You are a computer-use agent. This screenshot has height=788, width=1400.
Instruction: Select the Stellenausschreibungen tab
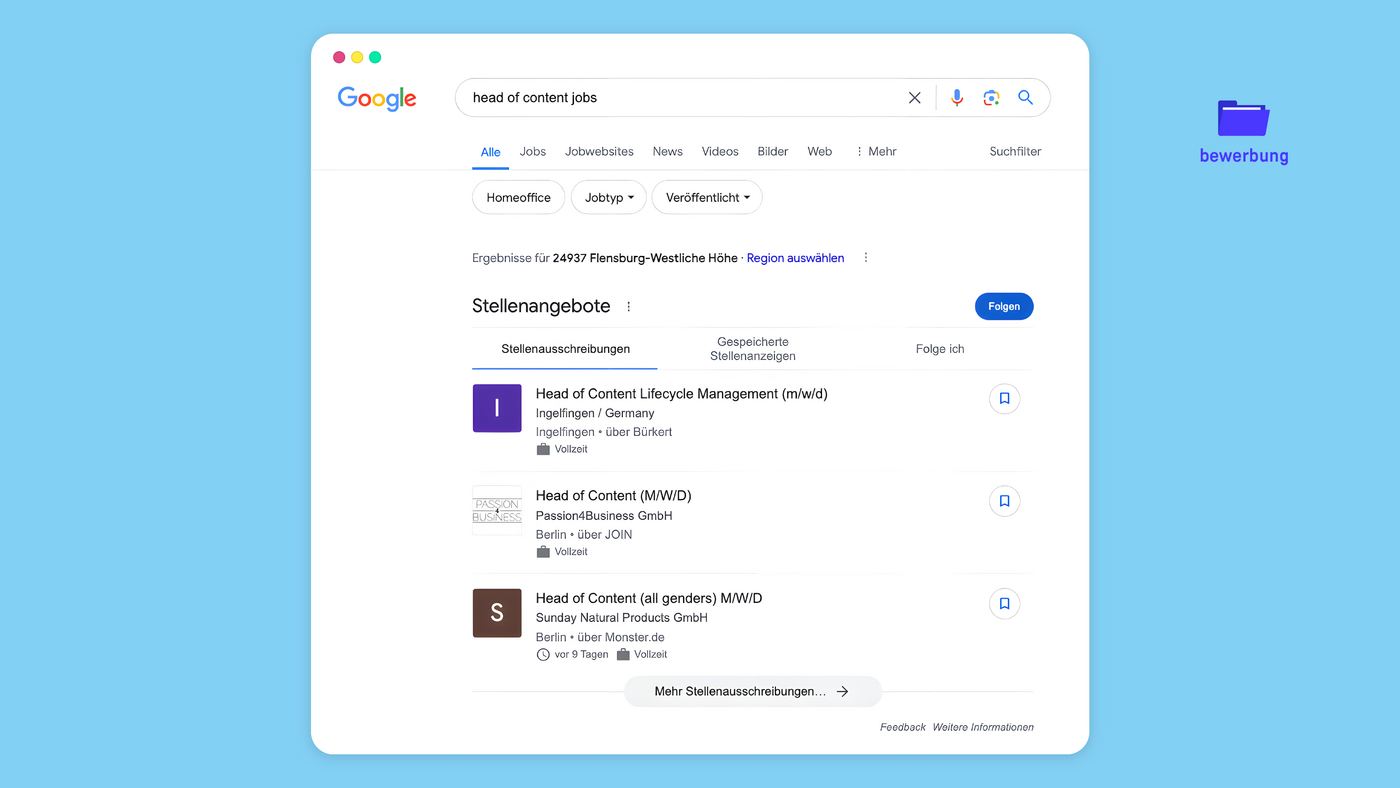[565, 349]
